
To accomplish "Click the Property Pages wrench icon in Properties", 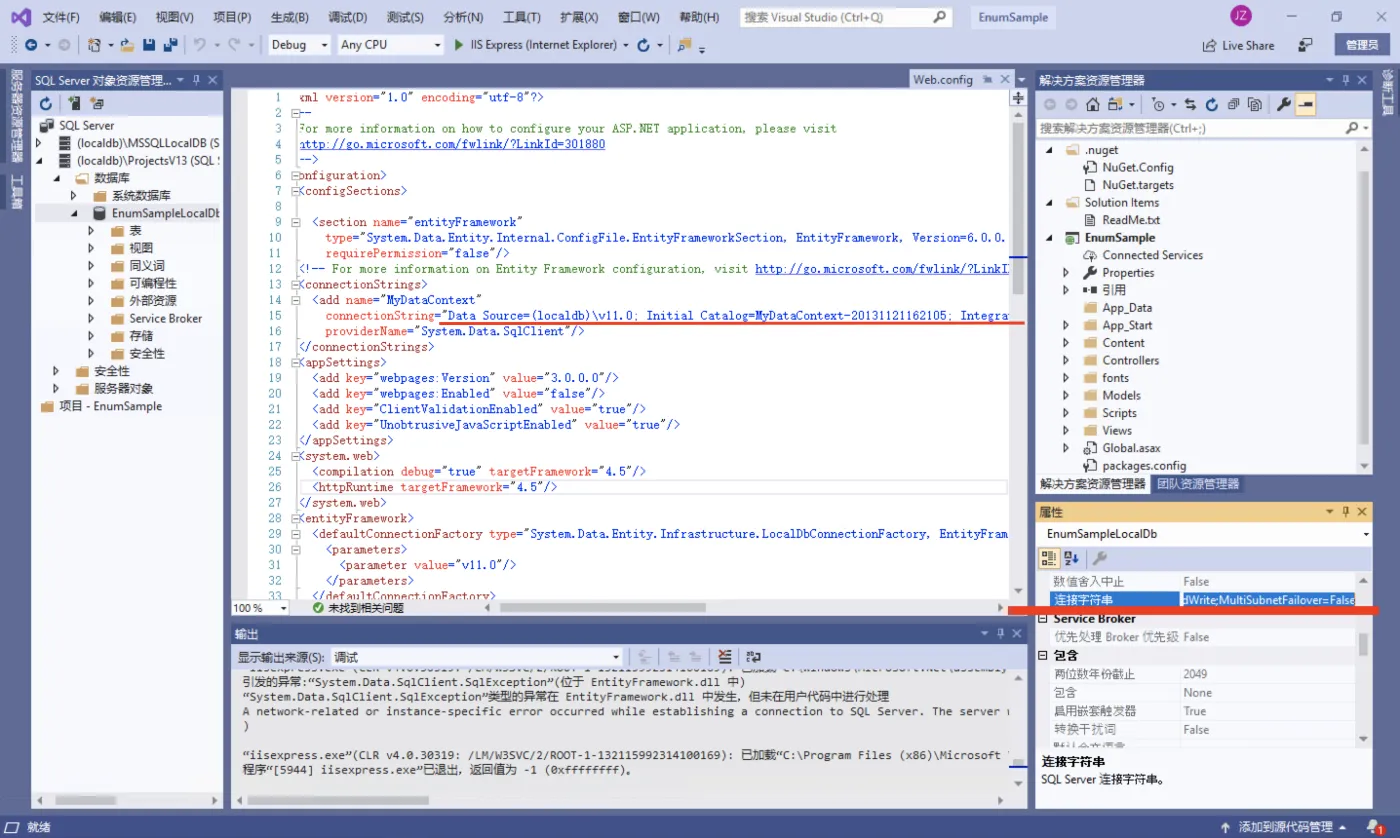I will click(1099, 558).
